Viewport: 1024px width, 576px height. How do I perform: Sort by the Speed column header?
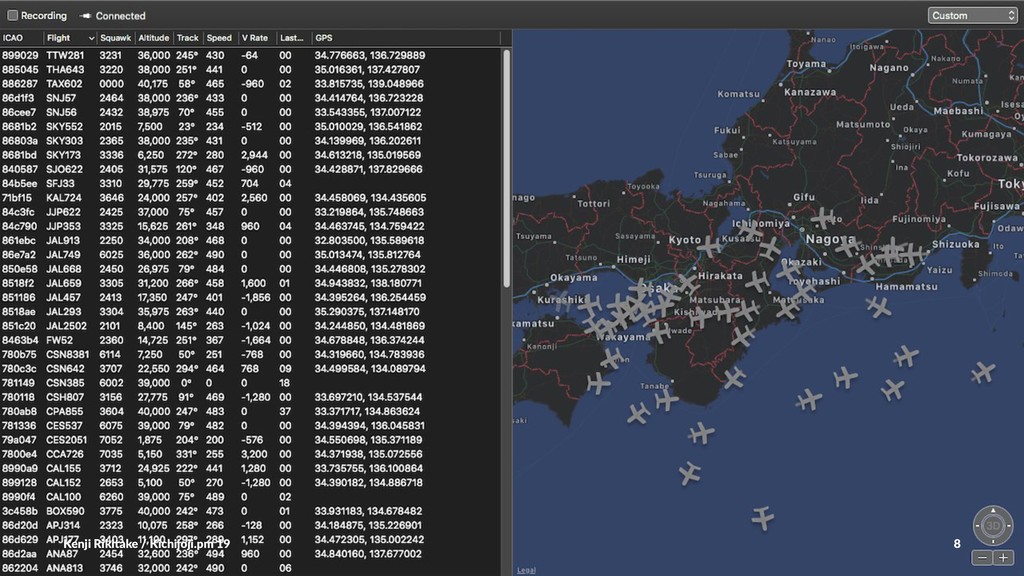tap(219, 38)
